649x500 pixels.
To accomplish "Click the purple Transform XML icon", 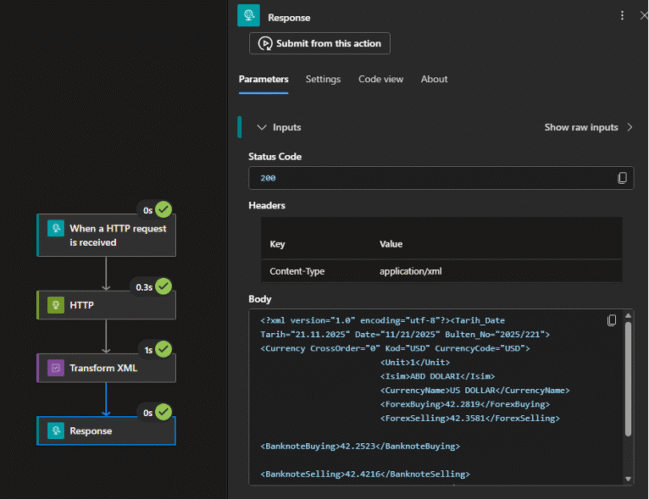I will coord(55,367).
